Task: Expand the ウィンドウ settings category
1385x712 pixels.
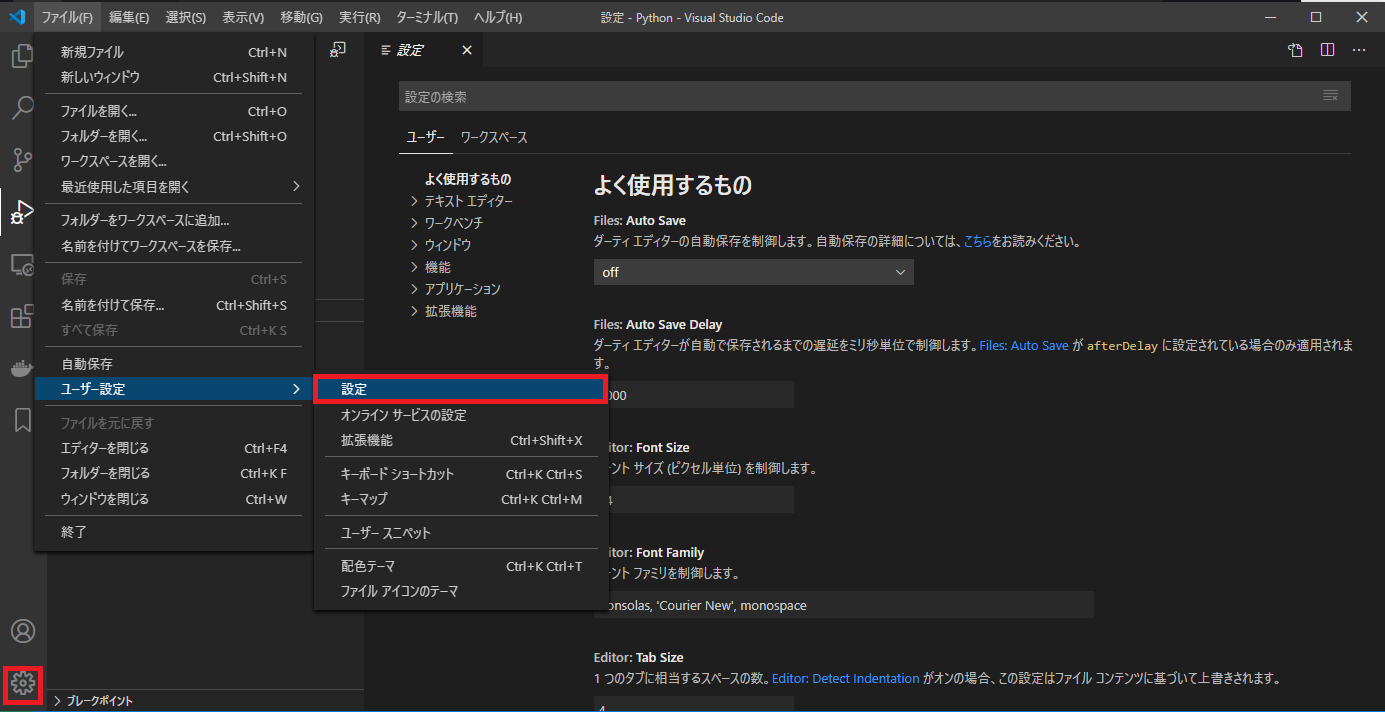Action: click(x=440, y=245)
